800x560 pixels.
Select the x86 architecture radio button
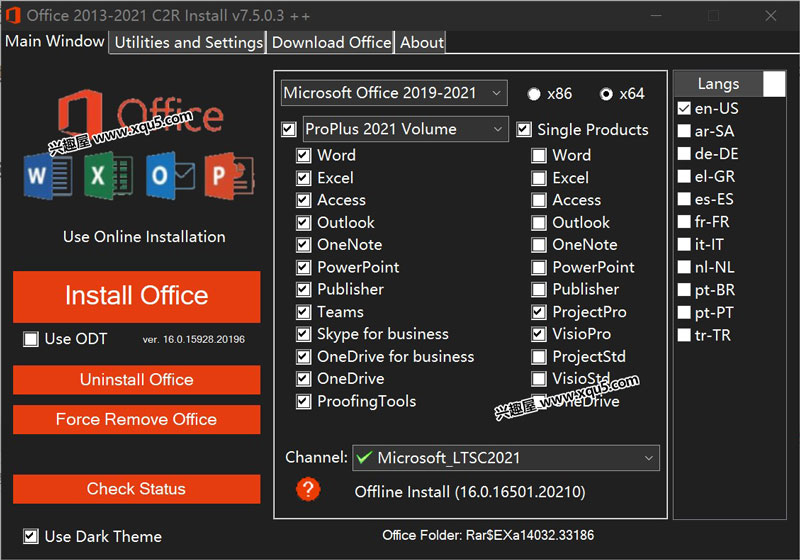coord(534,94)
